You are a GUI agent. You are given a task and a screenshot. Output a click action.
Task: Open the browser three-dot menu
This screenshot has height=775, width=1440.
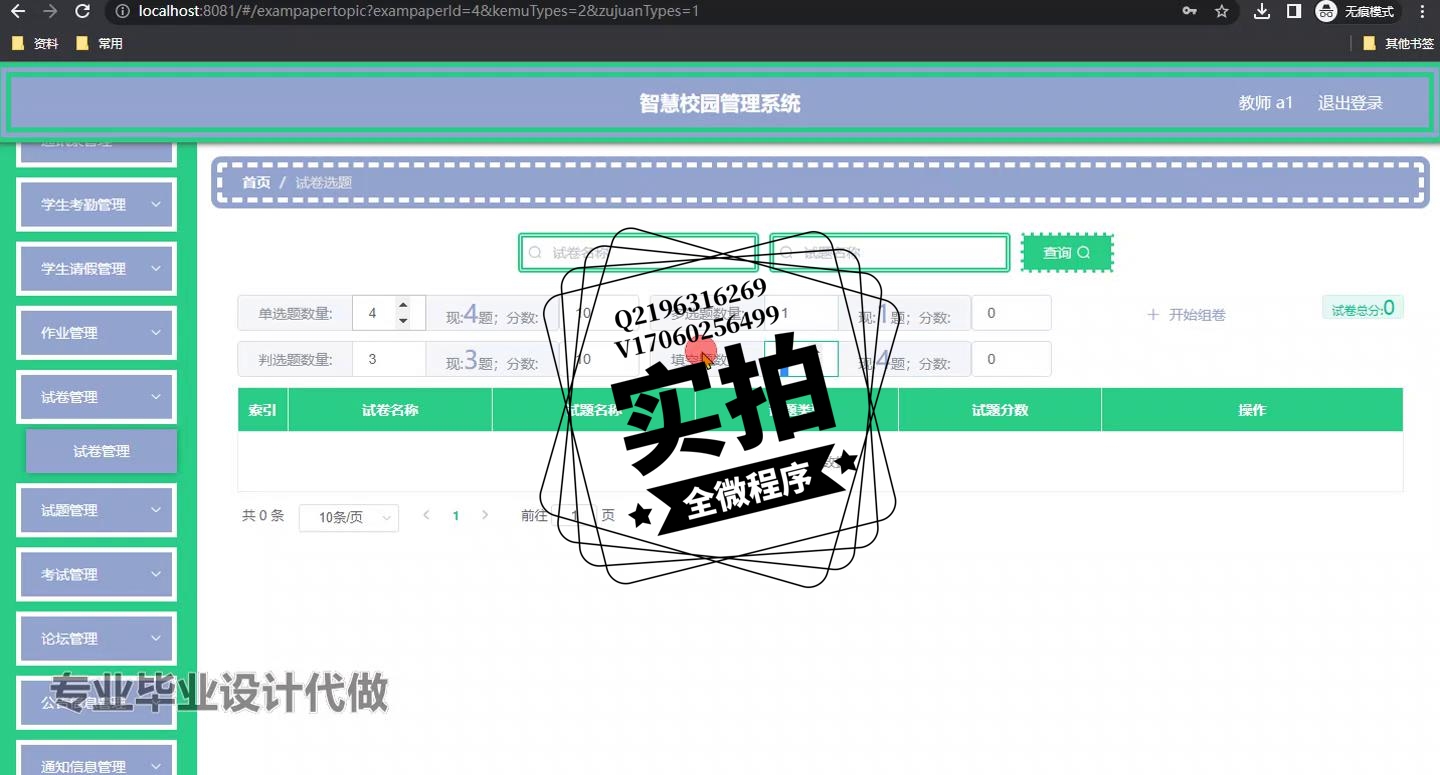click(1422, 12)
